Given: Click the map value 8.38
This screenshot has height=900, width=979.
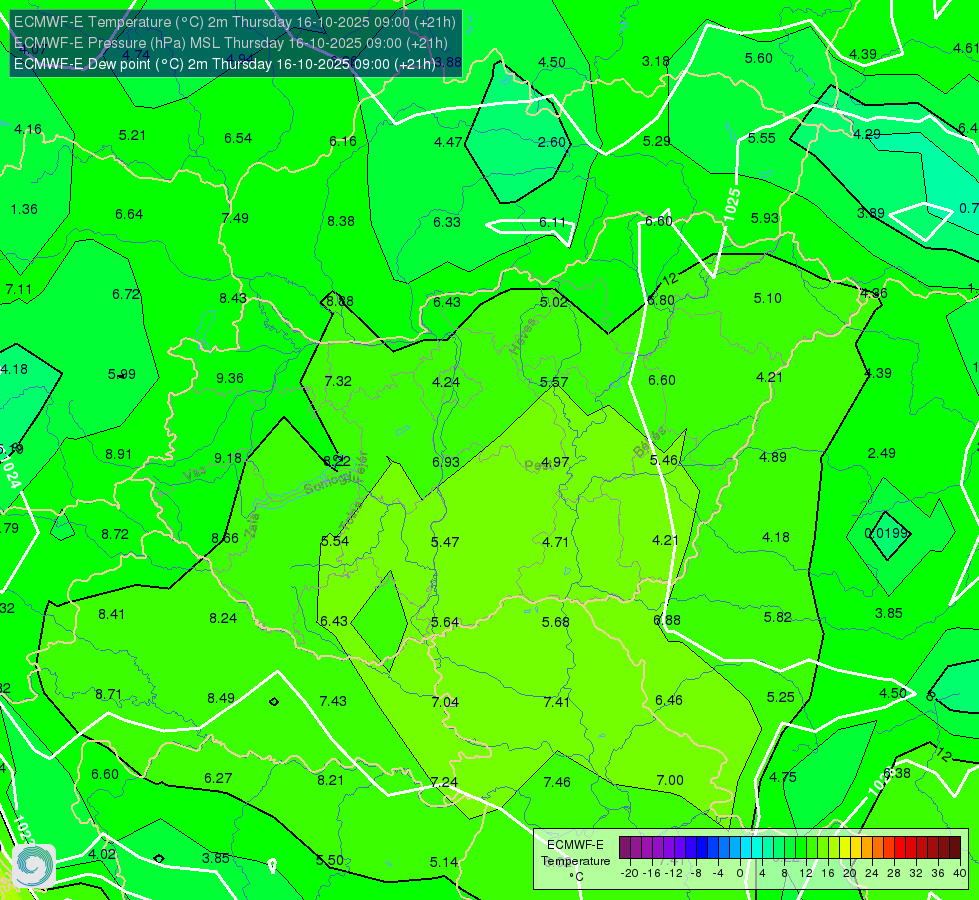Looking at the screenshot, I should [x=341, y=221].
